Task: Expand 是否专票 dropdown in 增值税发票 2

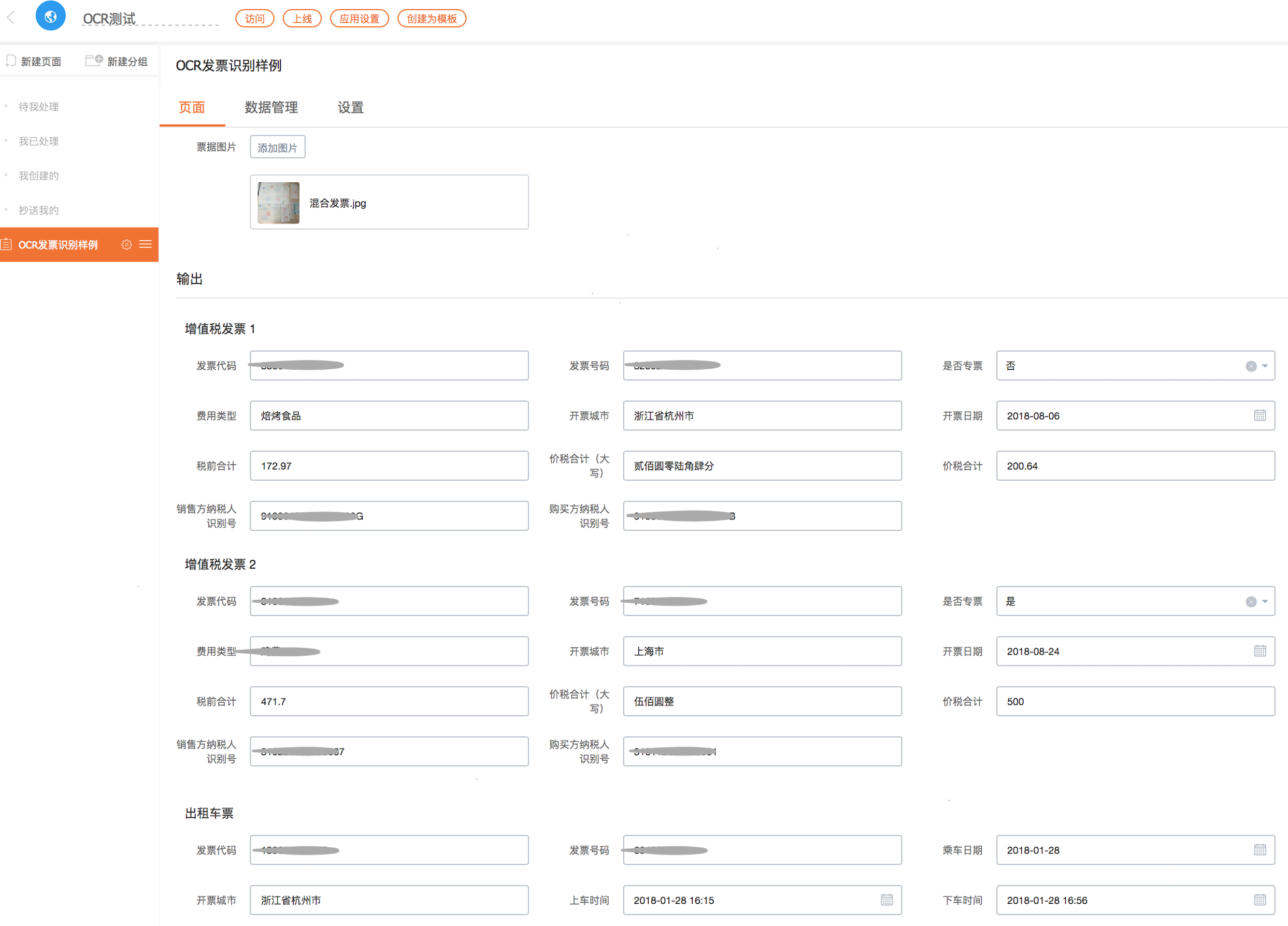Action: [x=1265, y=602]
